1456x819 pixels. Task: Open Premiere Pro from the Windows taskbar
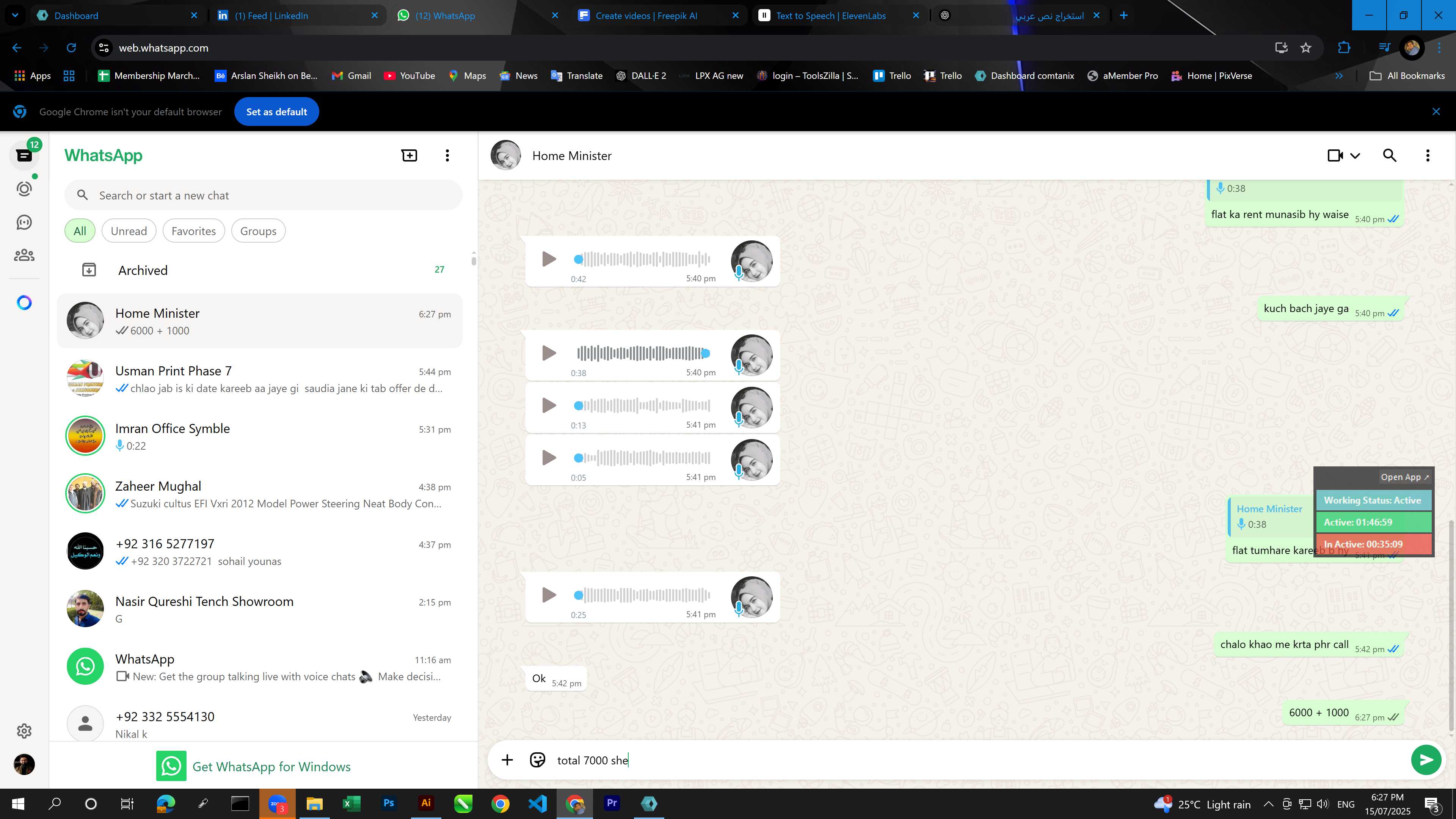[x=612, y=803]
